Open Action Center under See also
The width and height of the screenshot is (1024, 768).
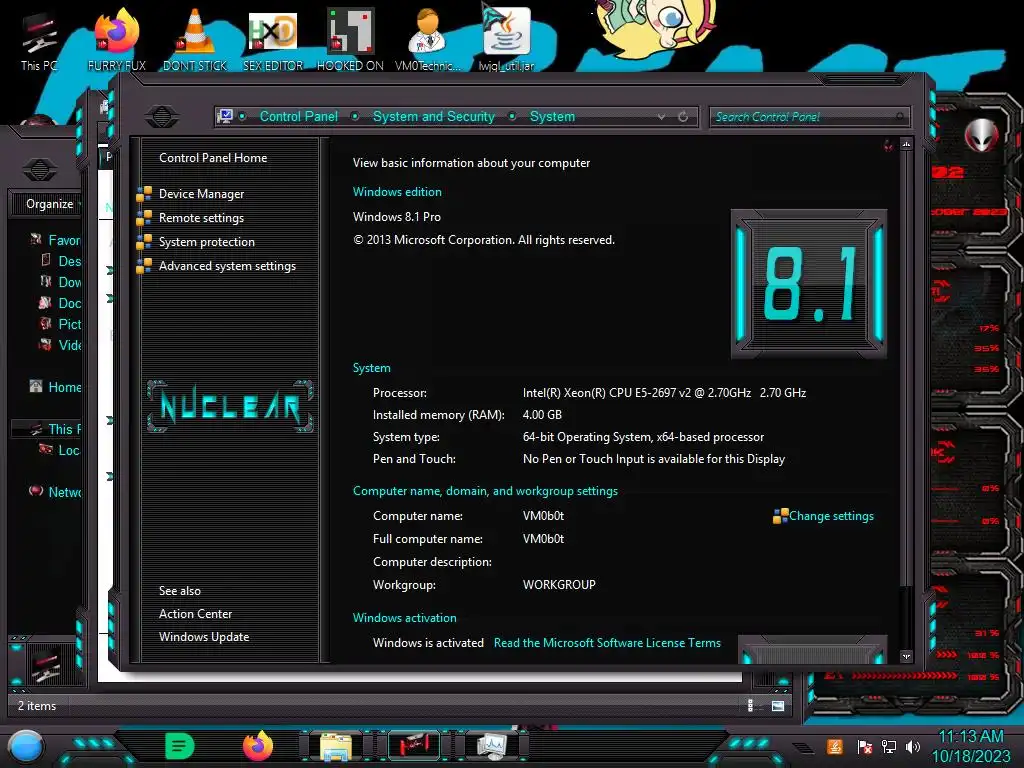click(x=195, y=614)
